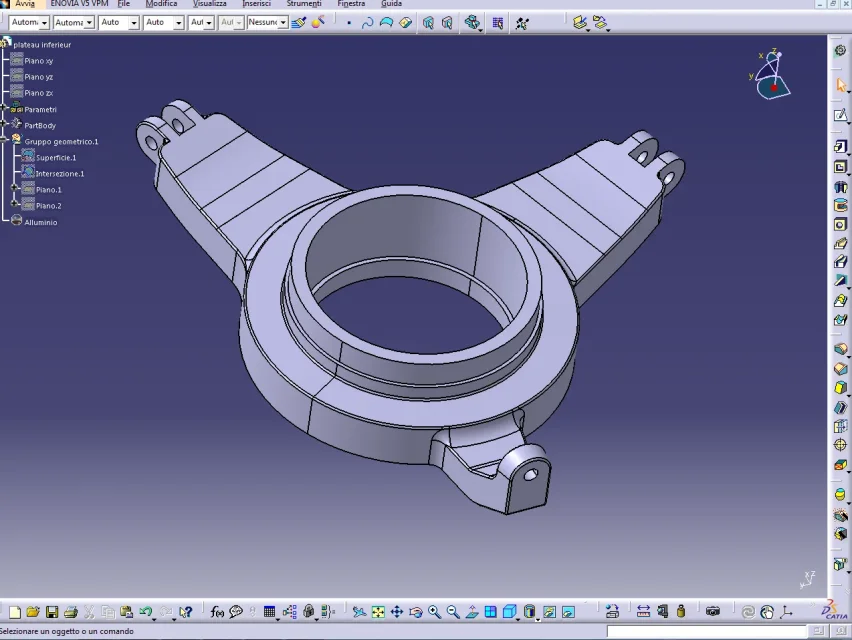
Task: Click the Print icon
Action: tap(71, 612)
